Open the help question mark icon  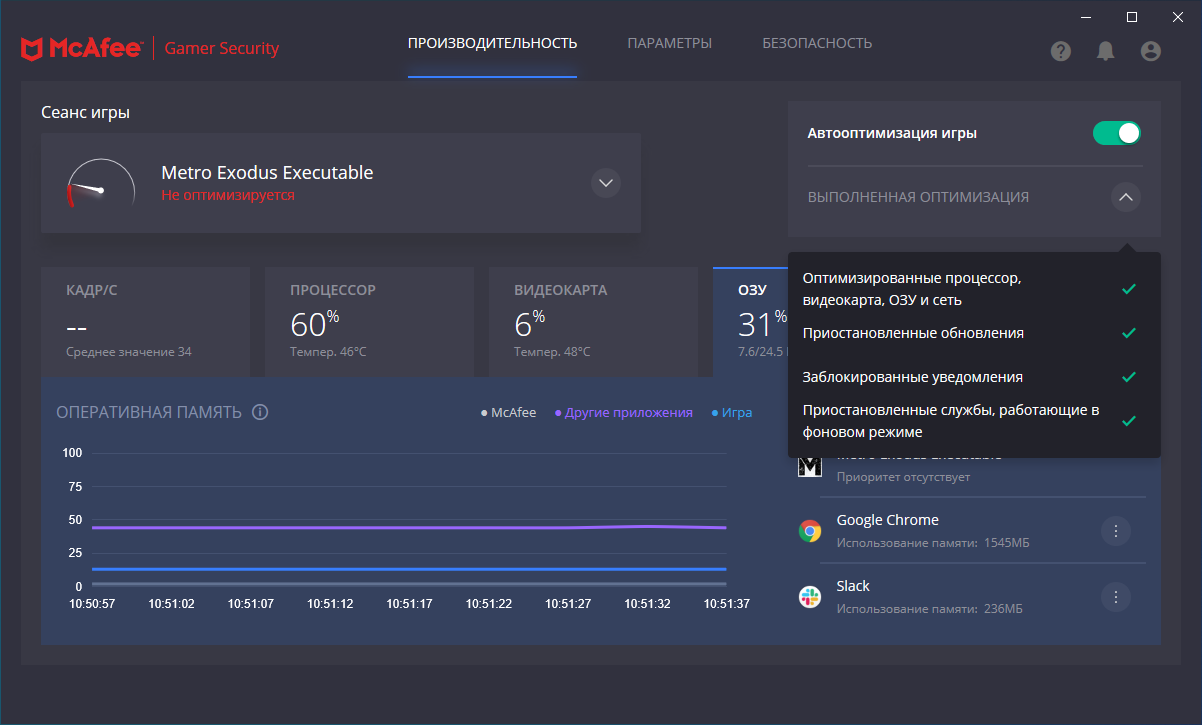coord(1061,51)
